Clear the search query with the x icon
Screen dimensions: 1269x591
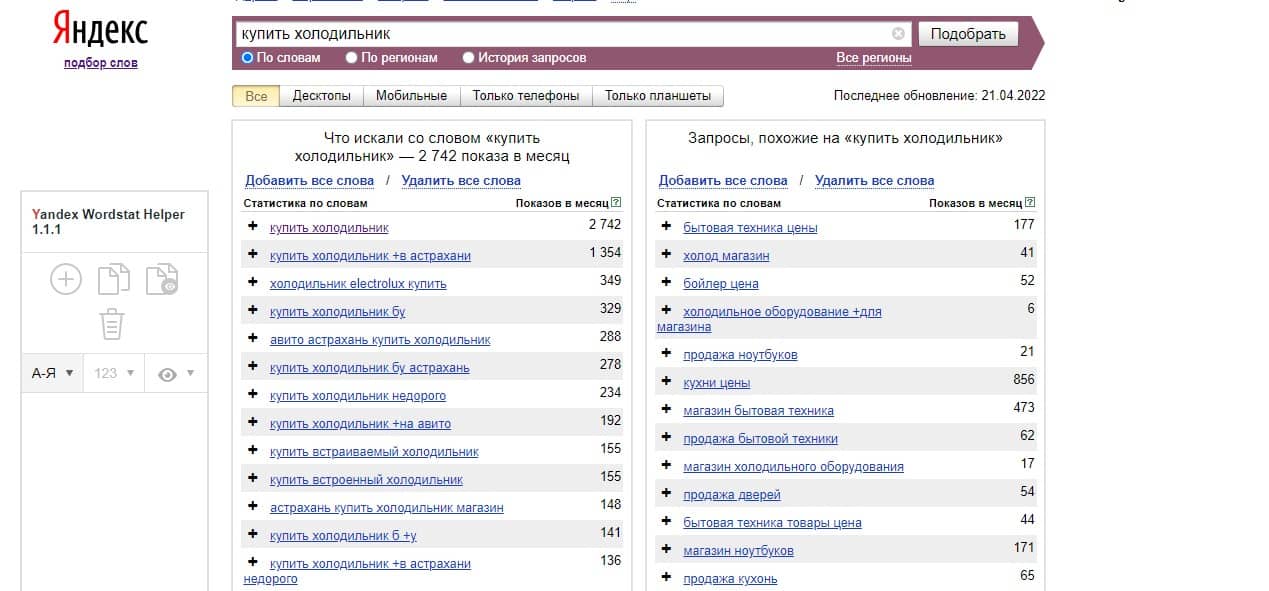[x=899, y=33]
